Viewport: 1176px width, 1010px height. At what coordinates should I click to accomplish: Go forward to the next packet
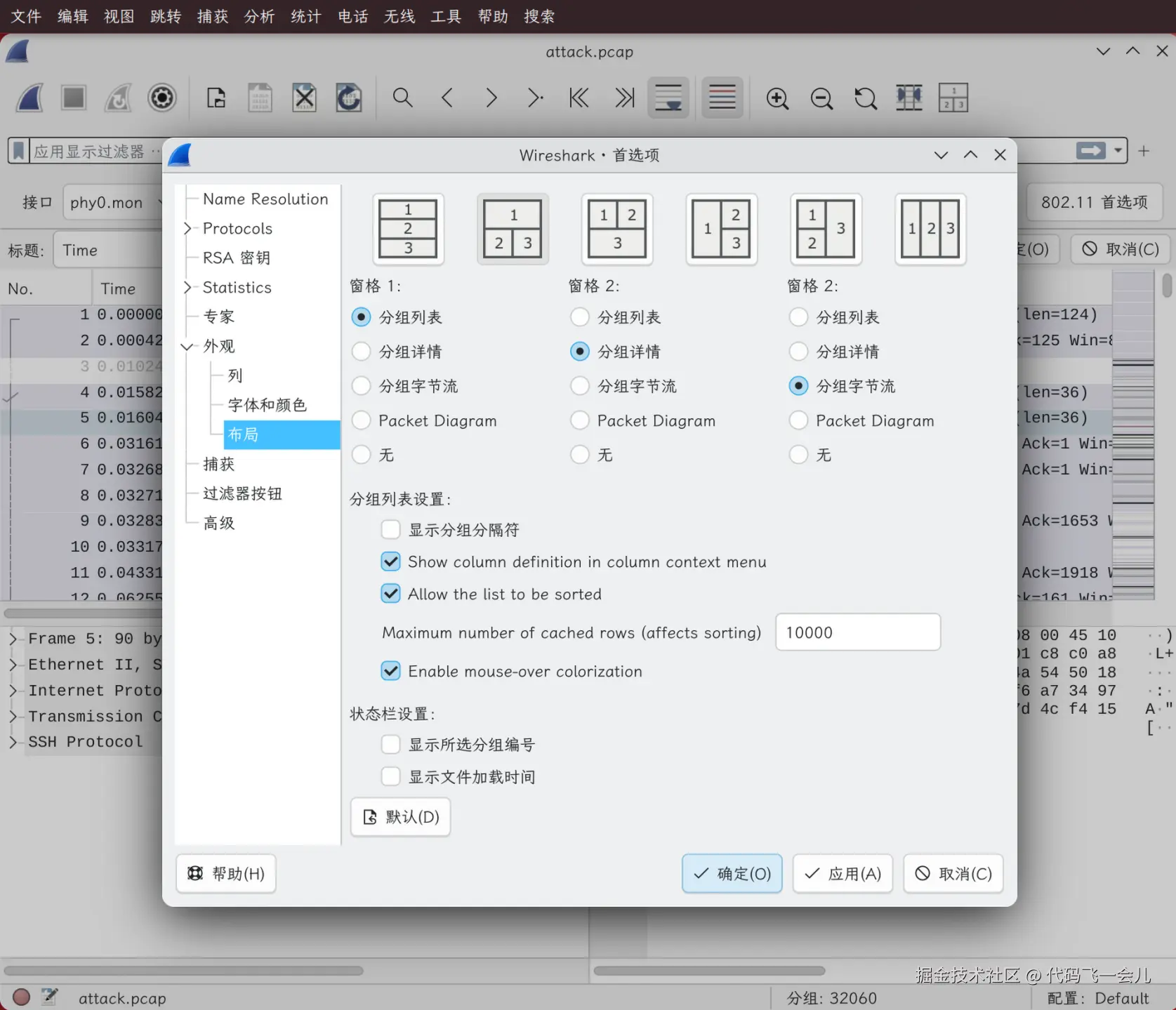coord(491,98)
